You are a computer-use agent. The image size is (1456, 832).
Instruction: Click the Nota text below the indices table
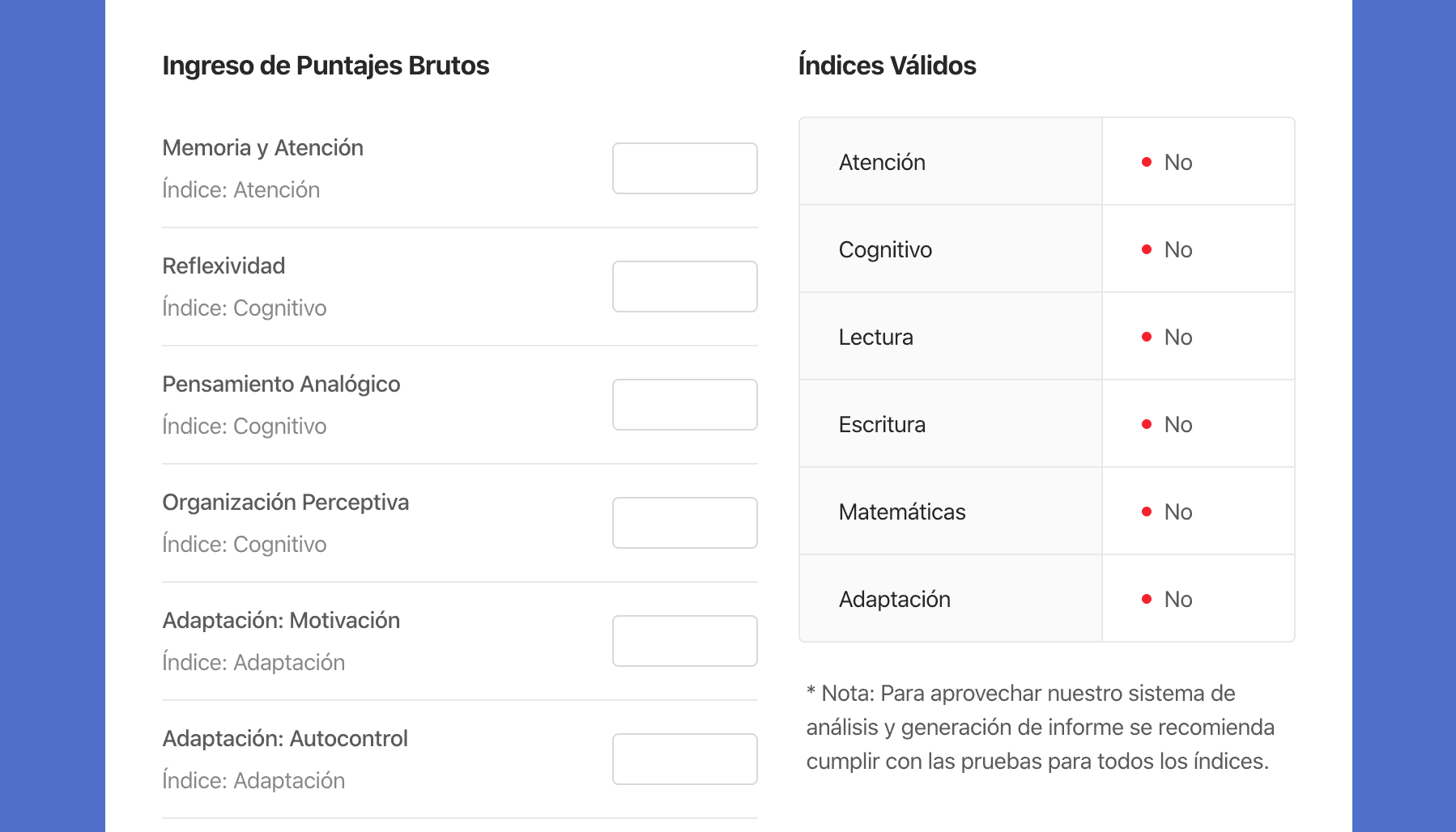pos(1040,727)
